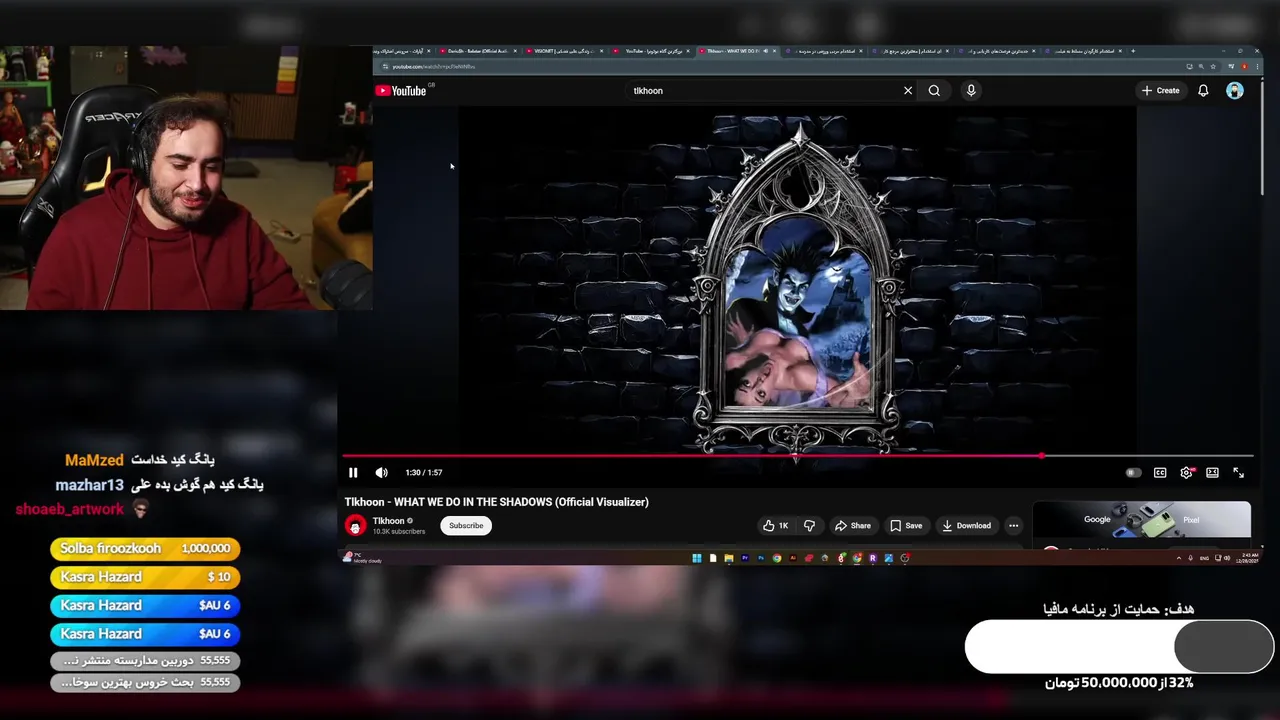Open the notifications bell
Image resolution: width=1280 pixels, height=720 pixels.
[x=1203, y=91]
